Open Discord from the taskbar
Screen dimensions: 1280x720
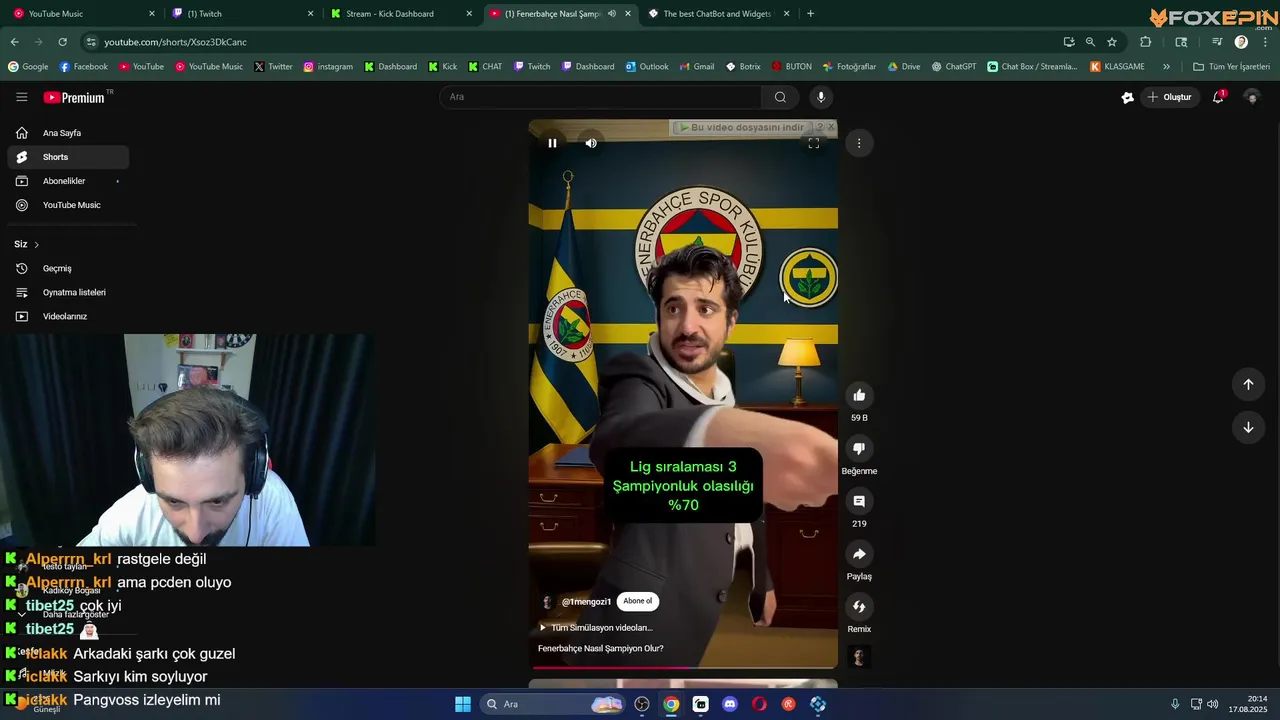(730, 704)
